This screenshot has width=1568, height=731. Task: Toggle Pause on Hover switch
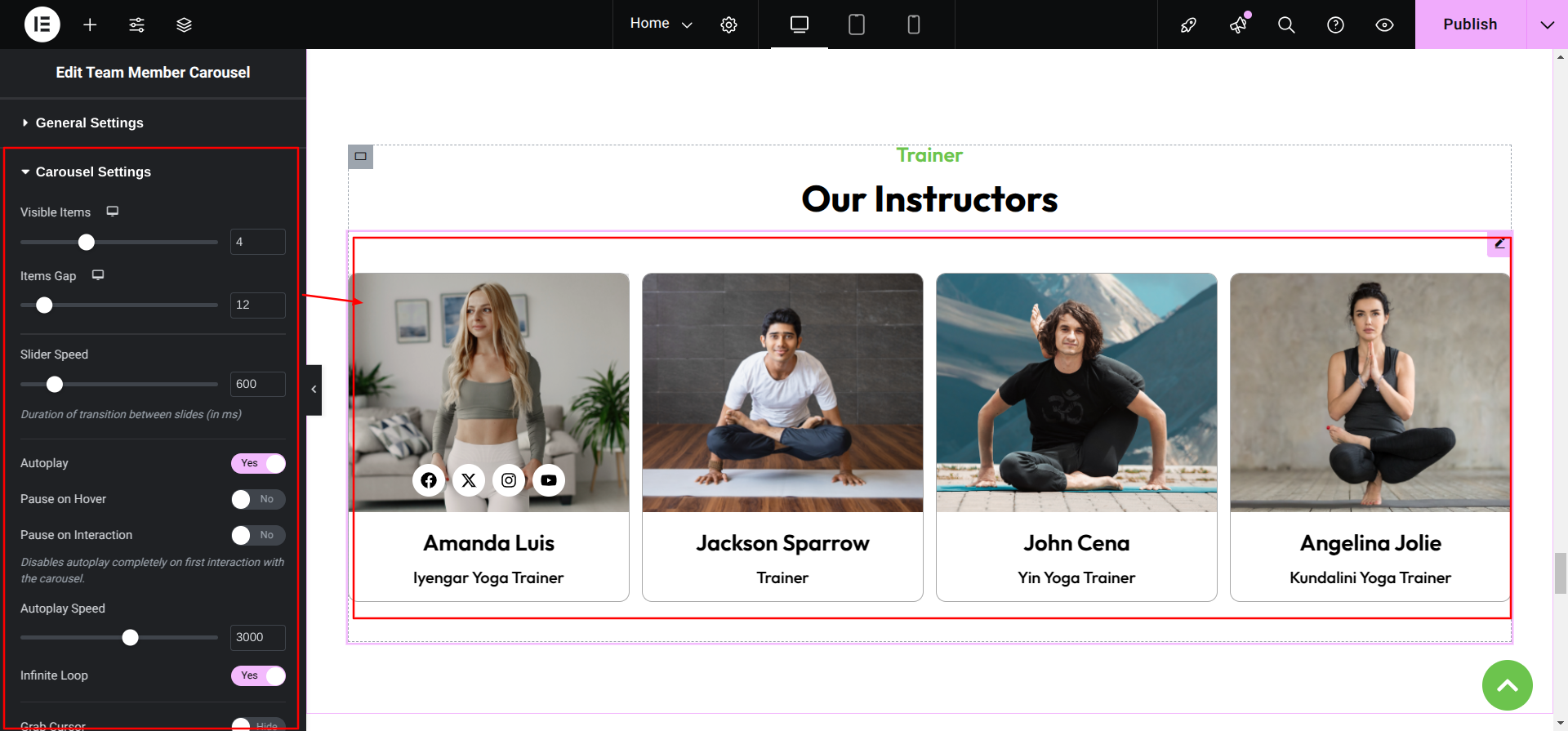(258, 499)
